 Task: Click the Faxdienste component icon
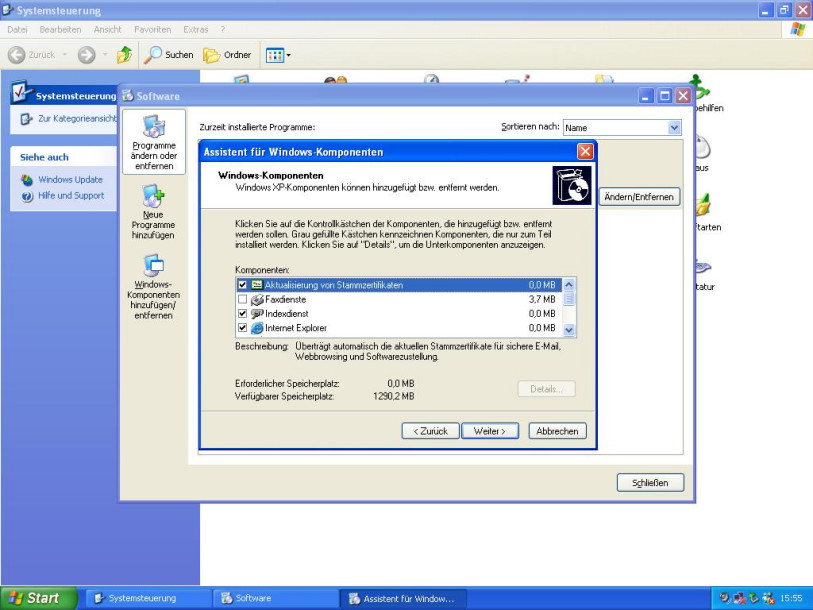257,300
